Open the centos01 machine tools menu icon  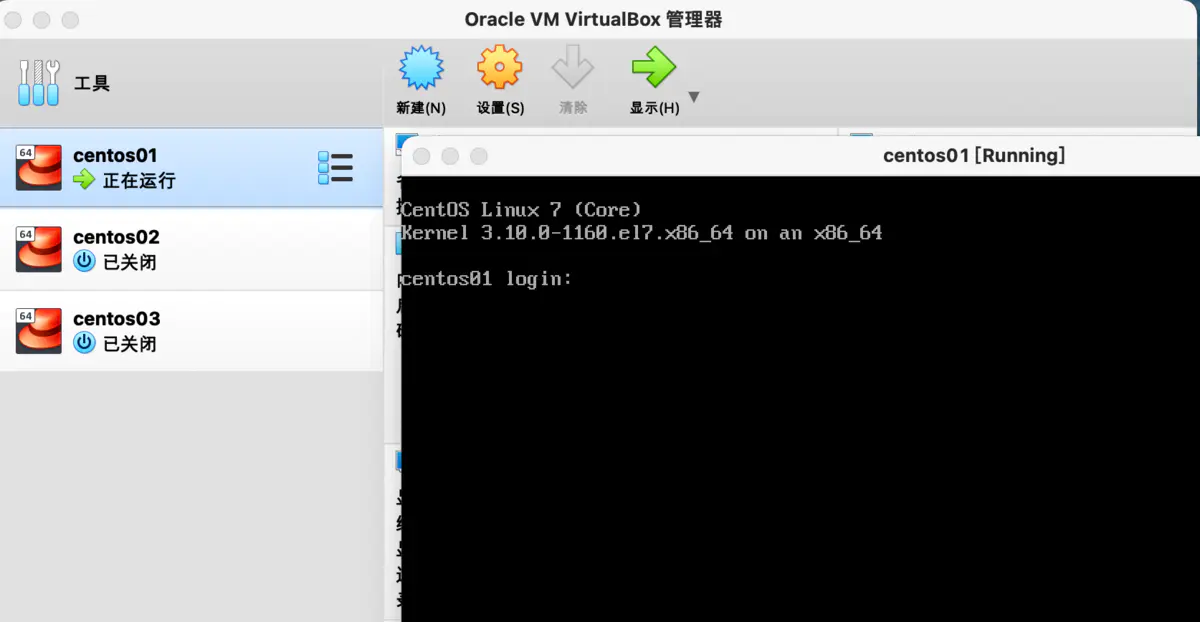tap(335, 168)
